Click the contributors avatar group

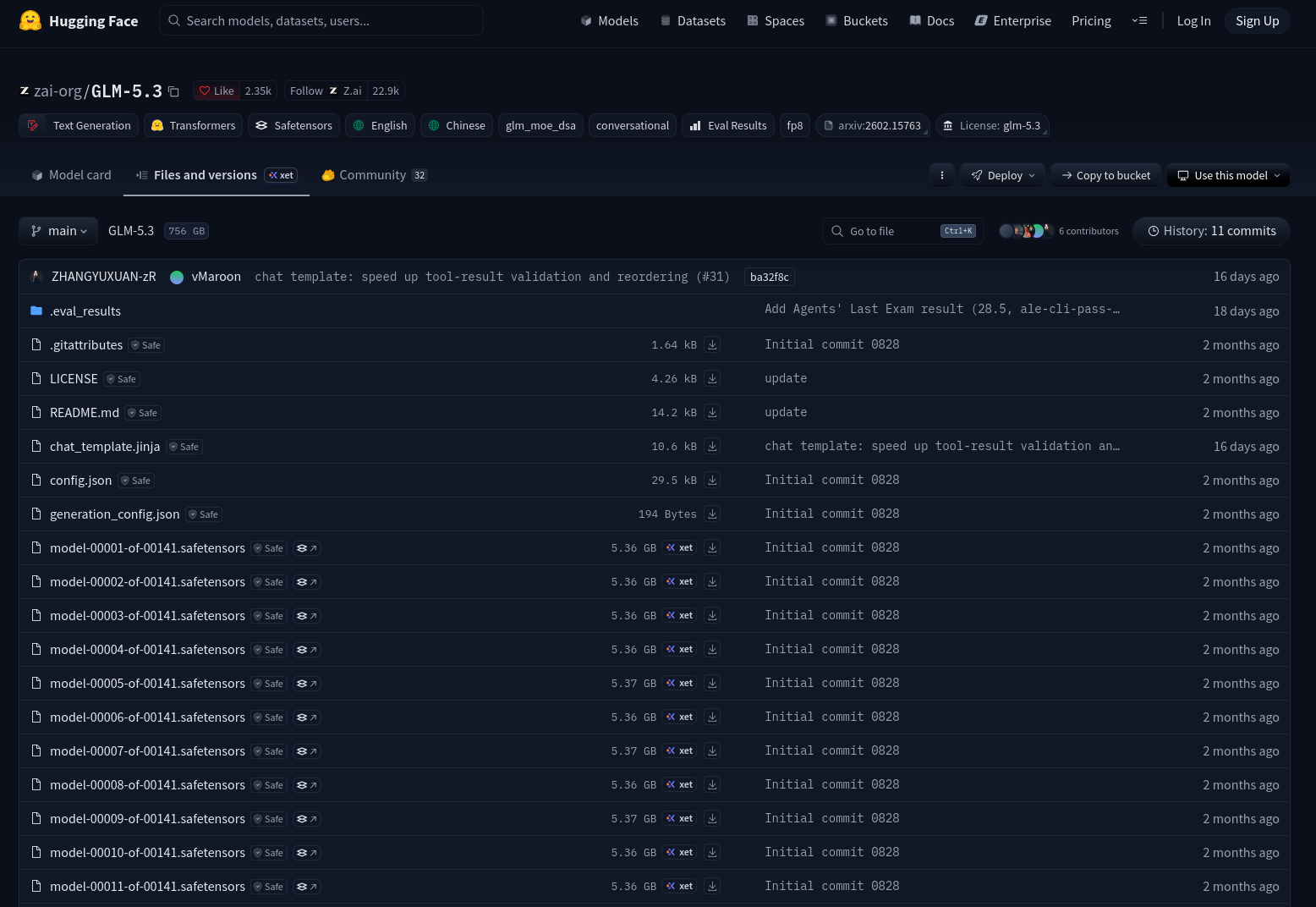pyautogui.click(x=1025, y=231)
